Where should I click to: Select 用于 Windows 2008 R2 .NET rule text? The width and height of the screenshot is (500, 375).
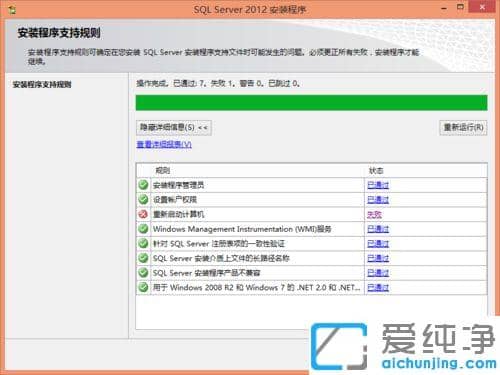click(256, 287)
